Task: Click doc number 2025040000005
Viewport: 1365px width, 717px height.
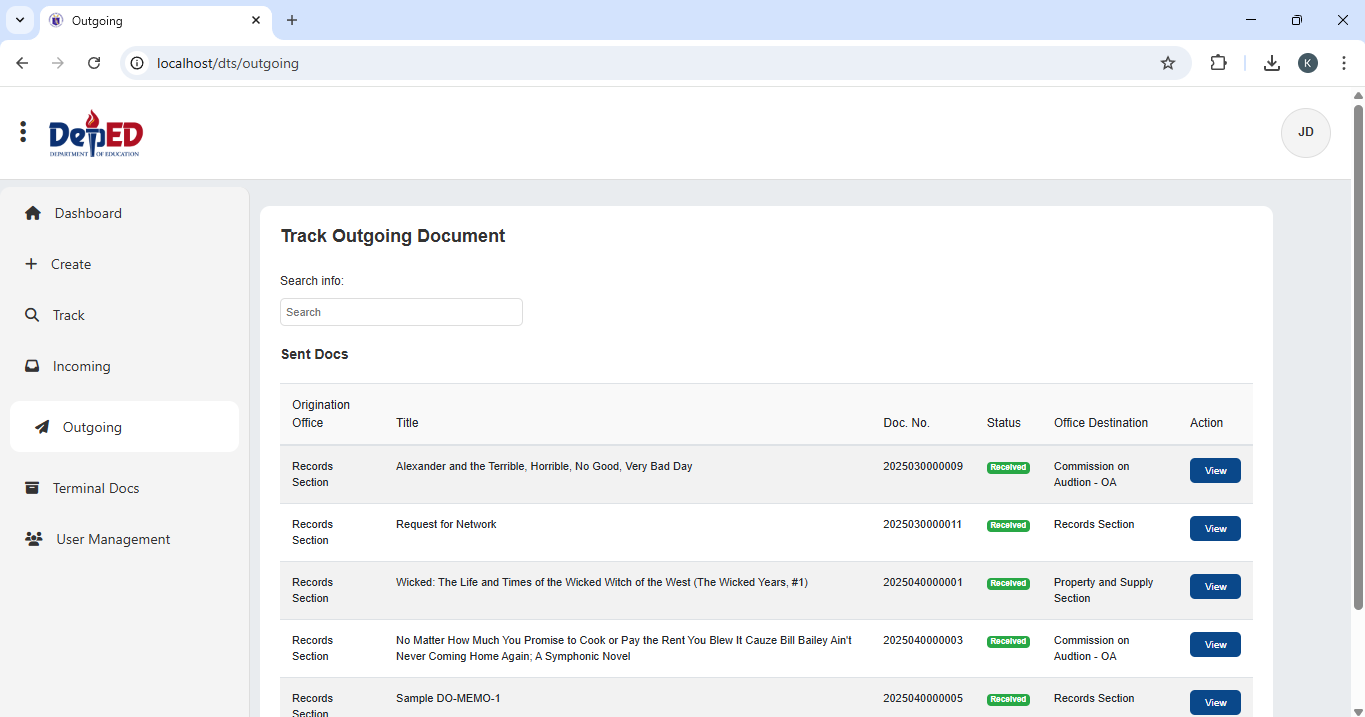Action: coord(923,698)
